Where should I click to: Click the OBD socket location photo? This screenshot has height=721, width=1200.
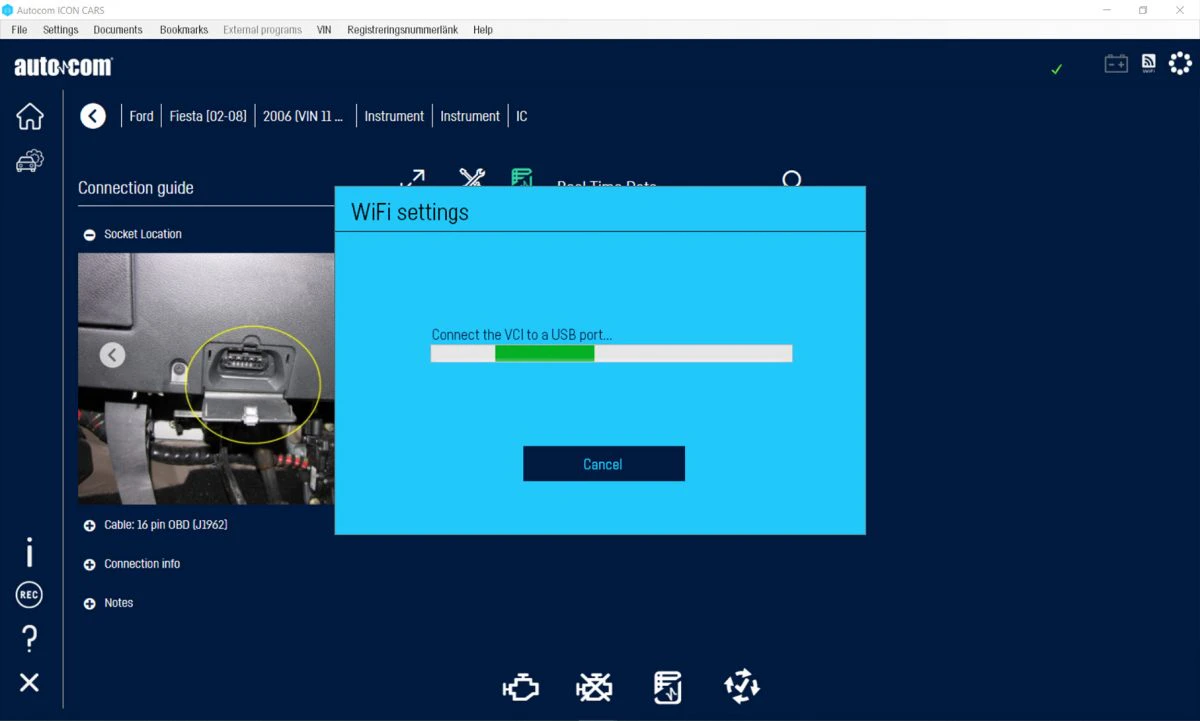click(x=206, y=378)
